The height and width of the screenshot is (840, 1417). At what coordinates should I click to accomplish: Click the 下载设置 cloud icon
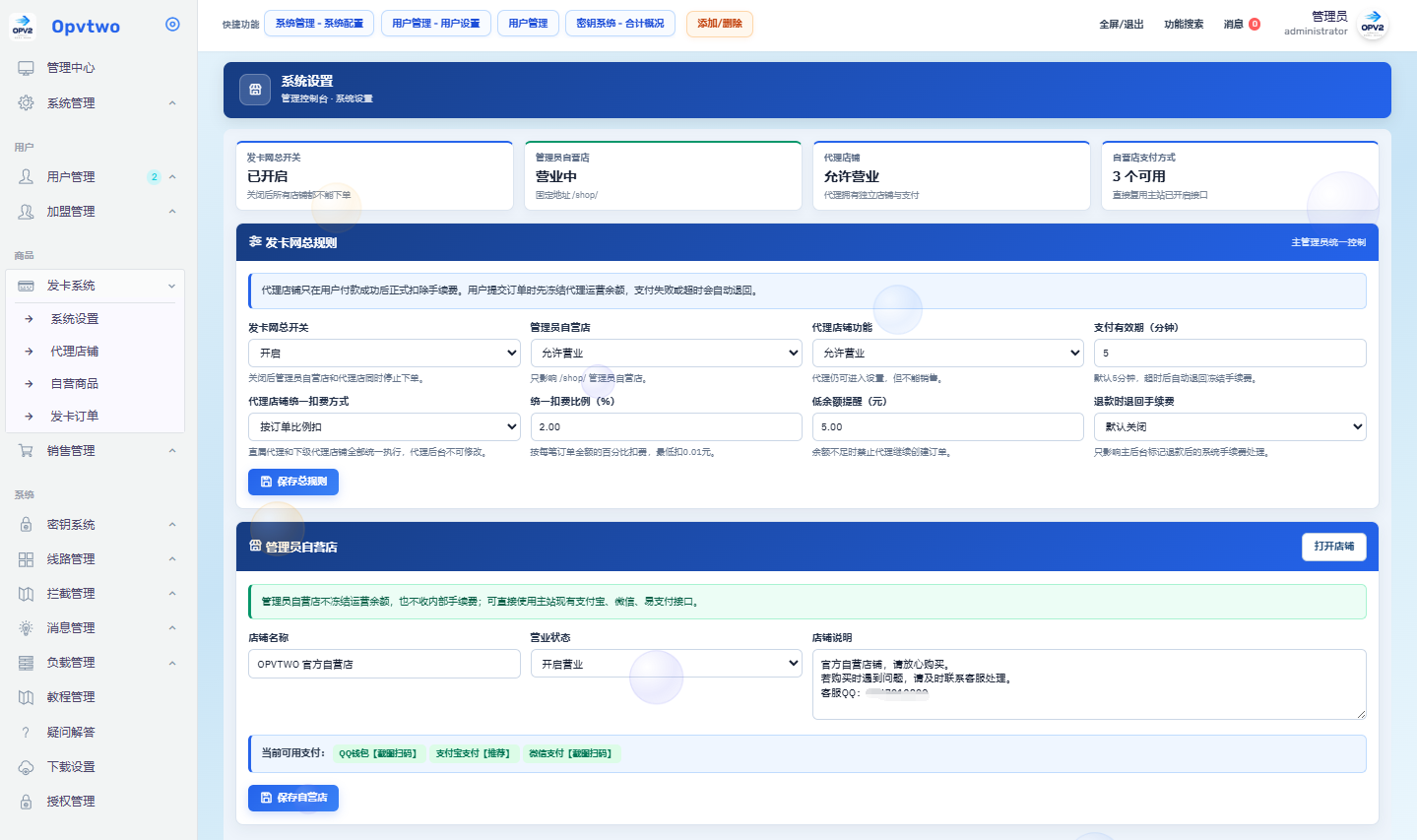coord(26,767)
